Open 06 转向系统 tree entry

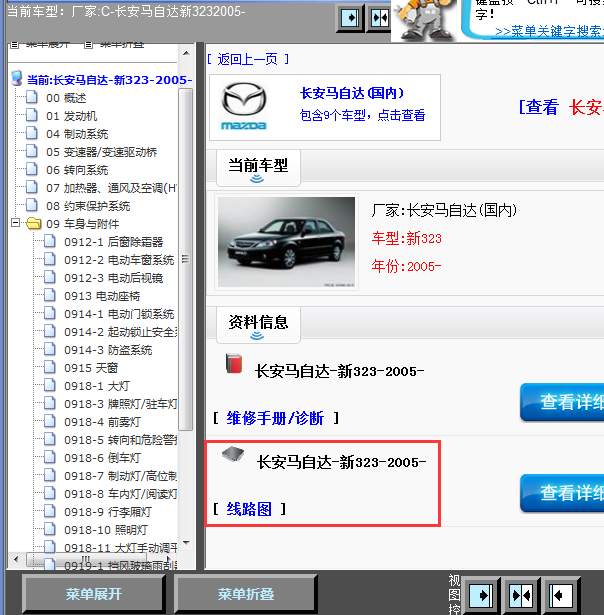pos(77,170)
